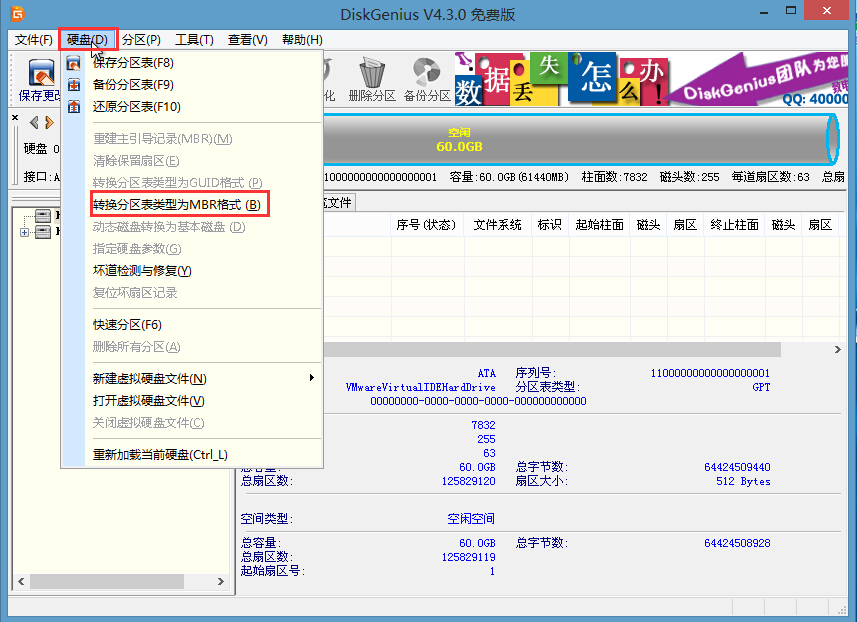Image resolution: width=857 pixels, height=622 pixels.
Task: Click the left panel horizontal scrollbar thumb
Action: click(x=107, y=582)
